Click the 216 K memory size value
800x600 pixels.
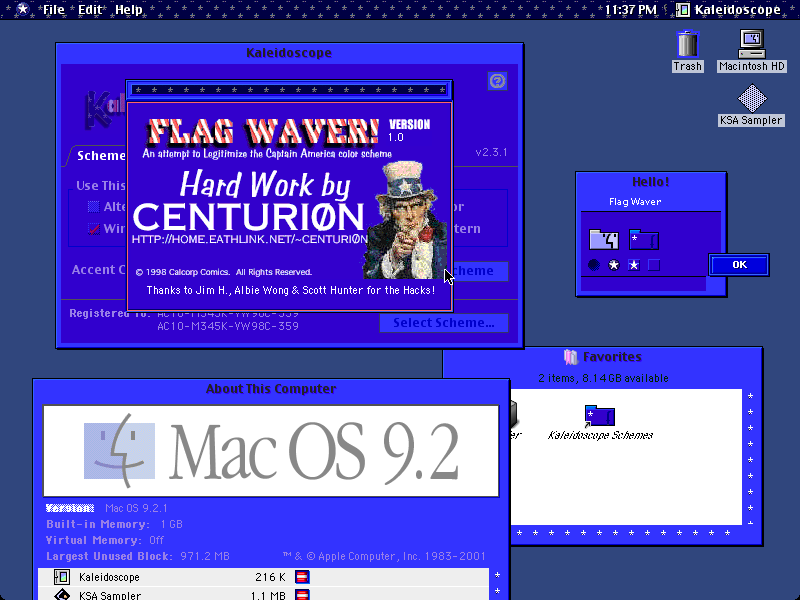(270, 577)
